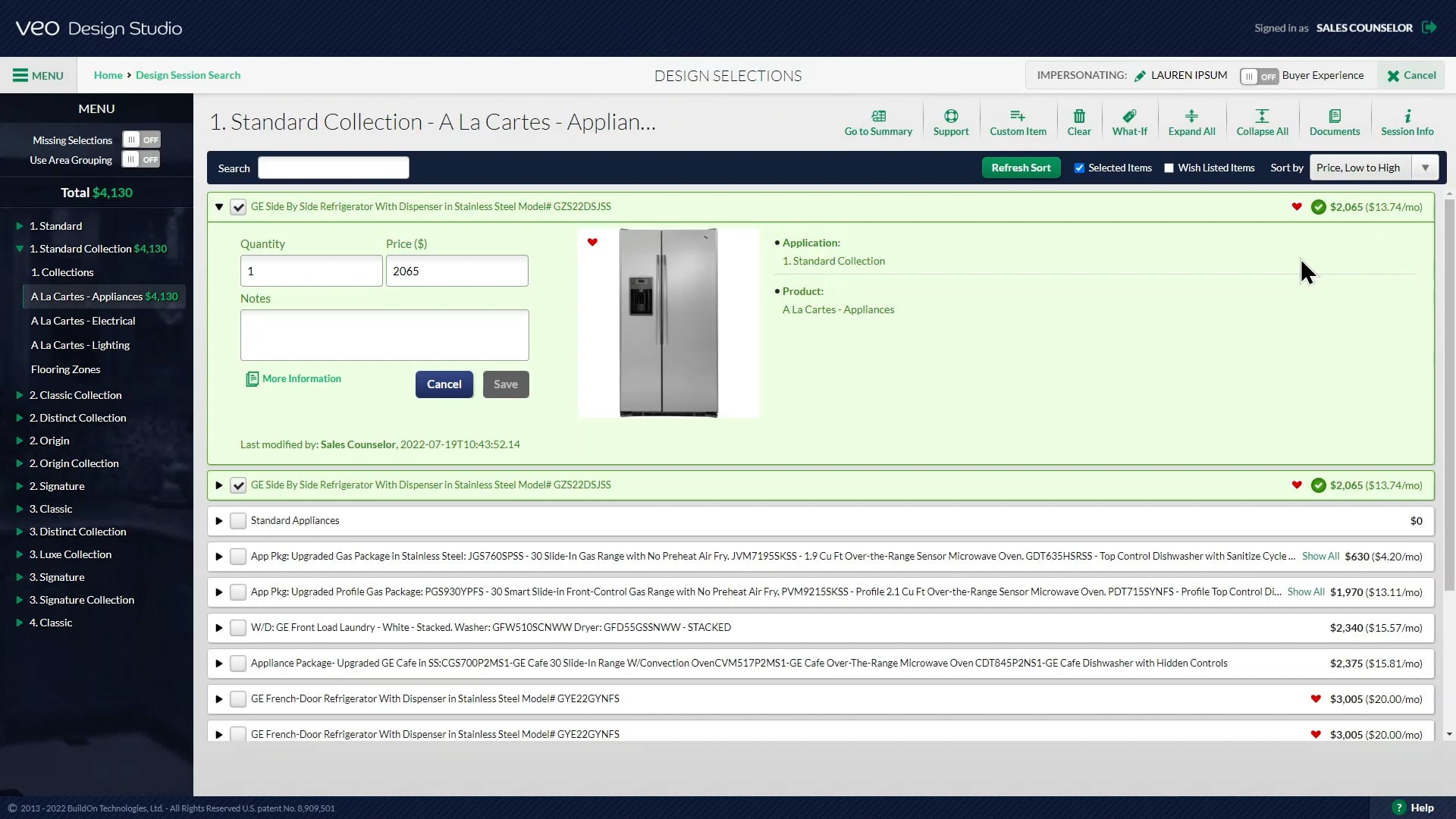Expand 3. Luxe Collection tree node
Image resolution: width=1456 pixels, height=819 pixels.
pos(19,554)
